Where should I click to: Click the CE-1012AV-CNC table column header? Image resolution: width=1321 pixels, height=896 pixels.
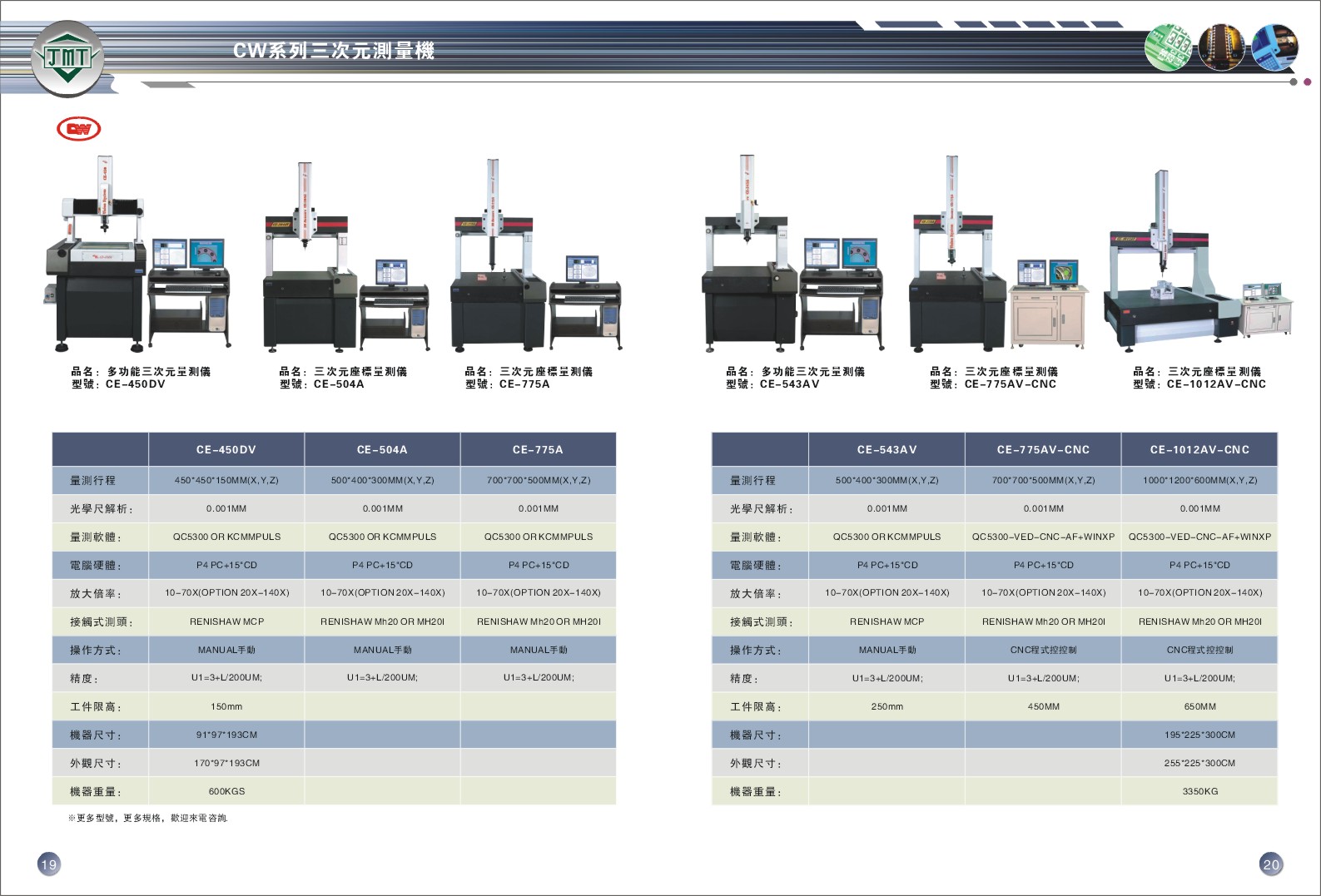pyautogui.click(x=1199, y=449)
